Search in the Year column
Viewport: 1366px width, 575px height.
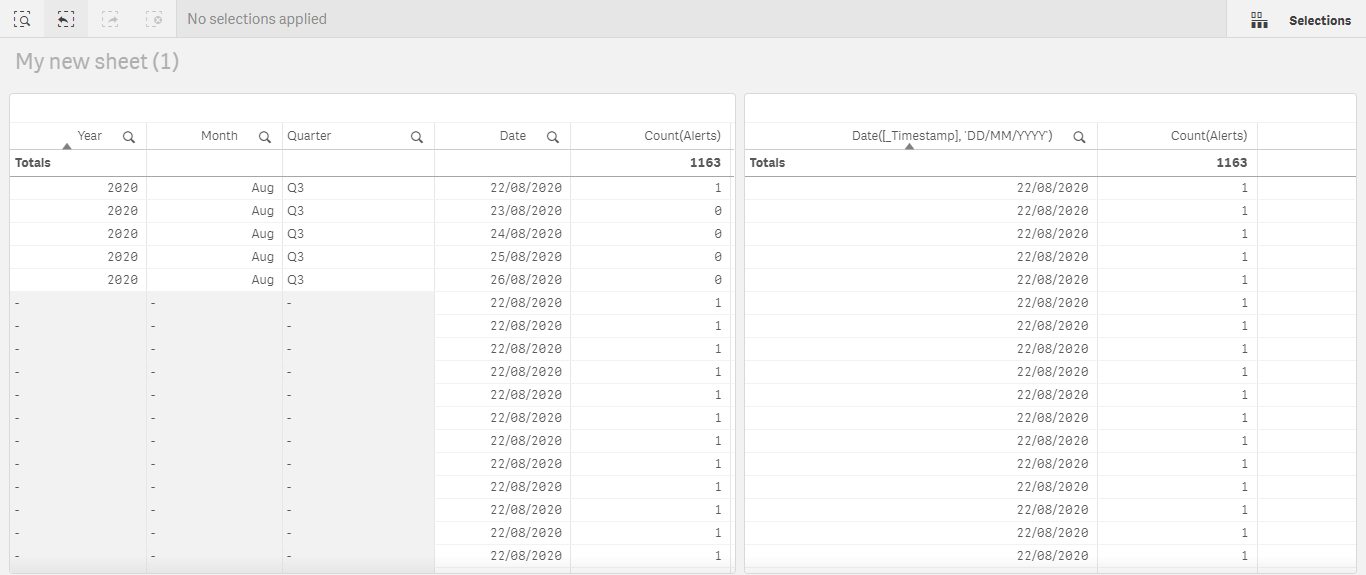click(x=129, y=137)
